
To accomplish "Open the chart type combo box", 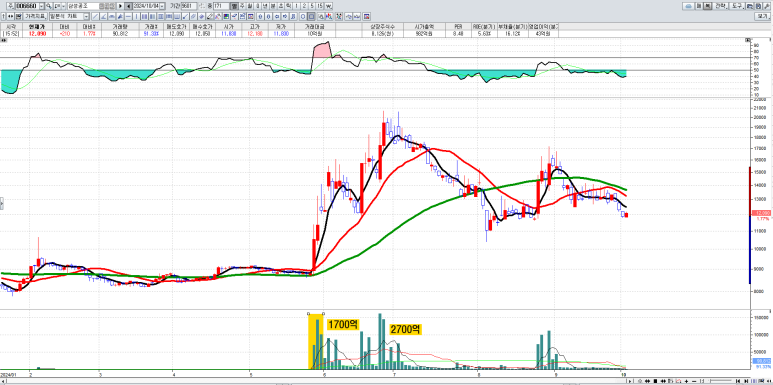I will [x=69, y=16].
